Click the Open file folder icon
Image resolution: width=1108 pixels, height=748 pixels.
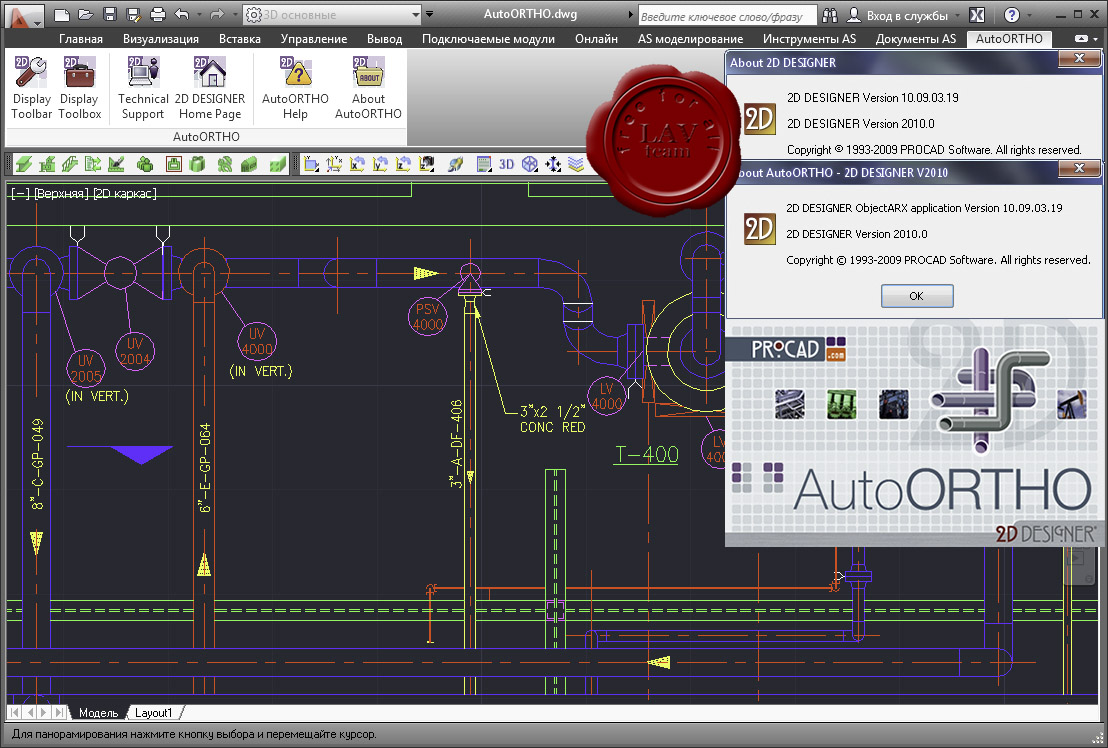(x=86, y=14)
